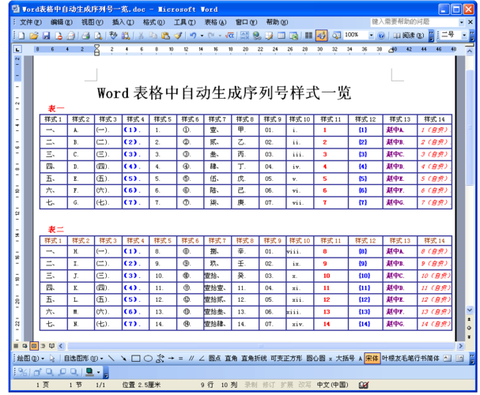The image size is (480, 395).
Task: Create a new blank document
Action: coord(22,35)
